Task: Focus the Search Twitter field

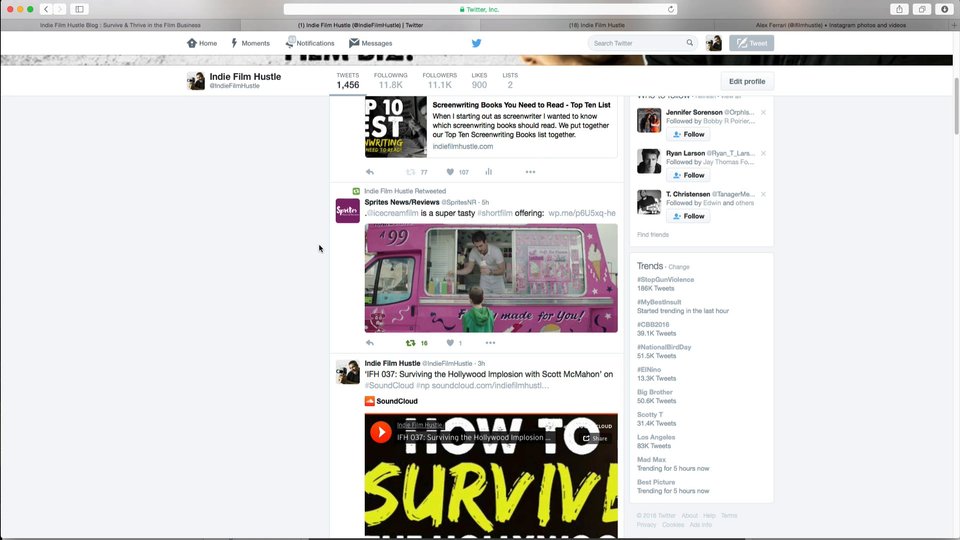Action: [642, 43]
